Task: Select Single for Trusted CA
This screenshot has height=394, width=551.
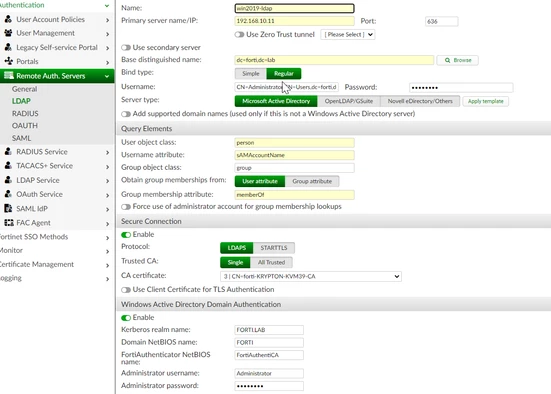Action: [235, 262]
